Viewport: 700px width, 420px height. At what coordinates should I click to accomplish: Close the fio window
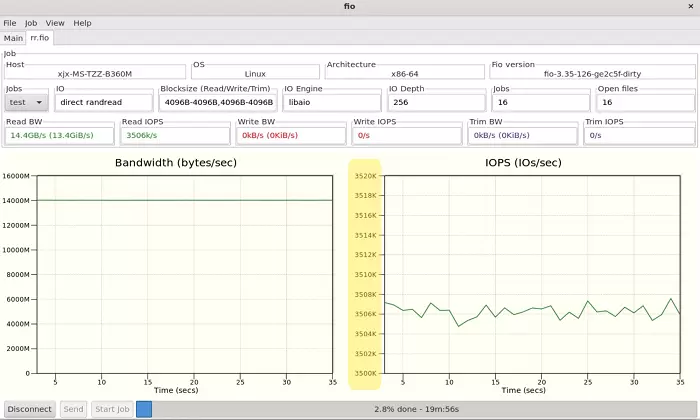690,6
